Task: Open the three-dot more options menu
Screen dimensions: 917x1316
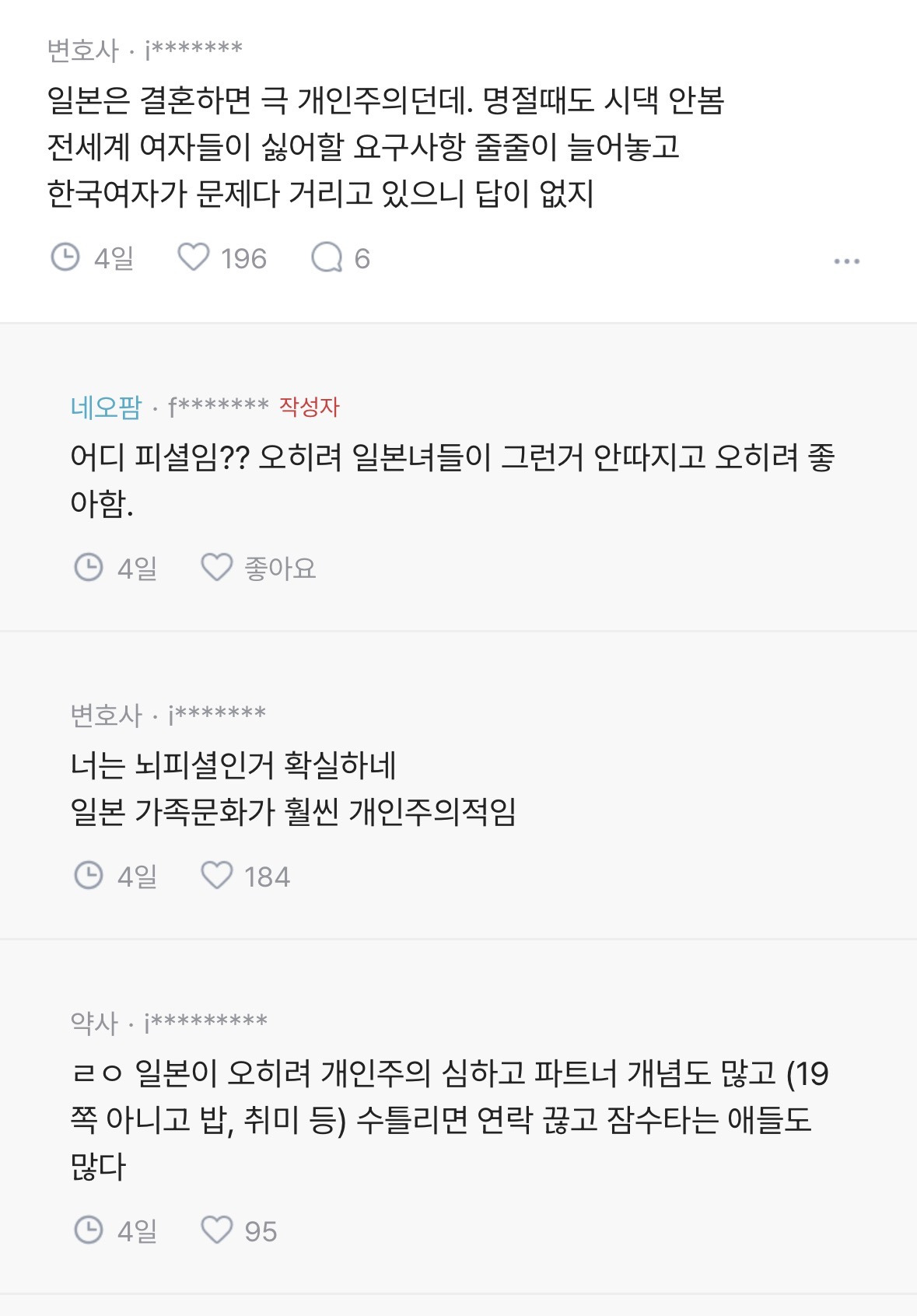Action: (x=846, y=261)
